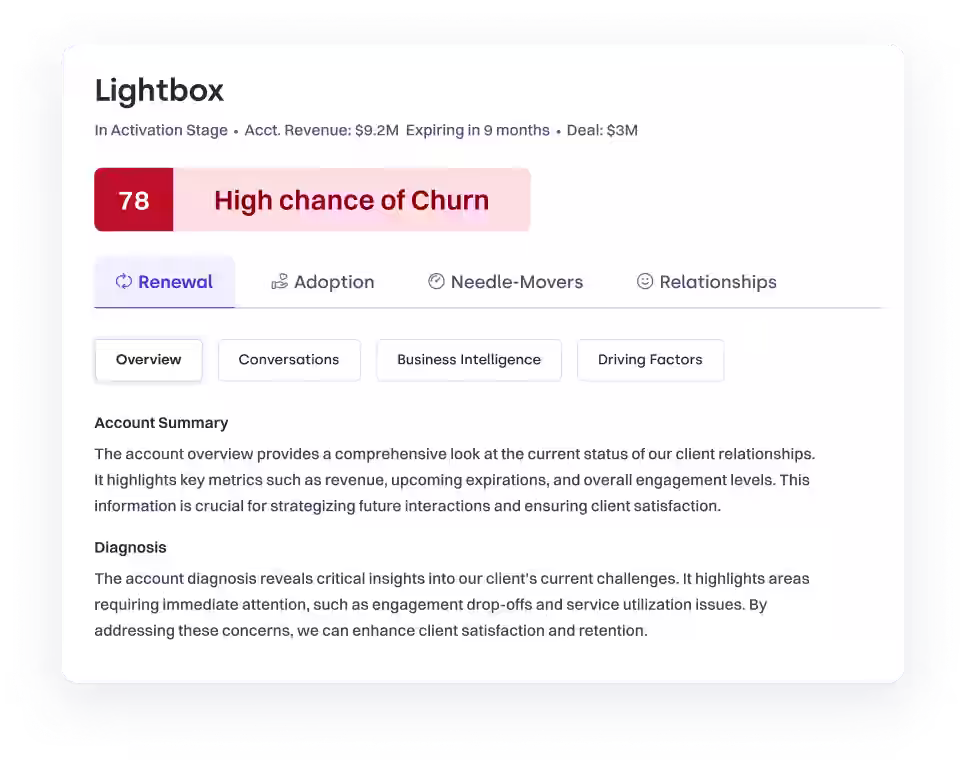Open the Conversations section button
Screen dimensions: 964x760
pyautogui.click(x=289, y=360)
